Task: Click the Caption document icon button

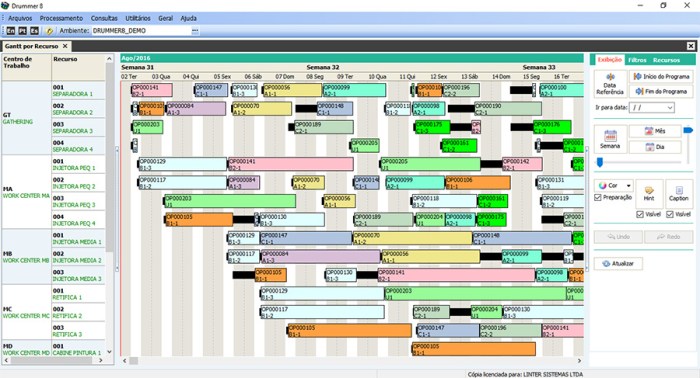Action: (x=679, y=194)
